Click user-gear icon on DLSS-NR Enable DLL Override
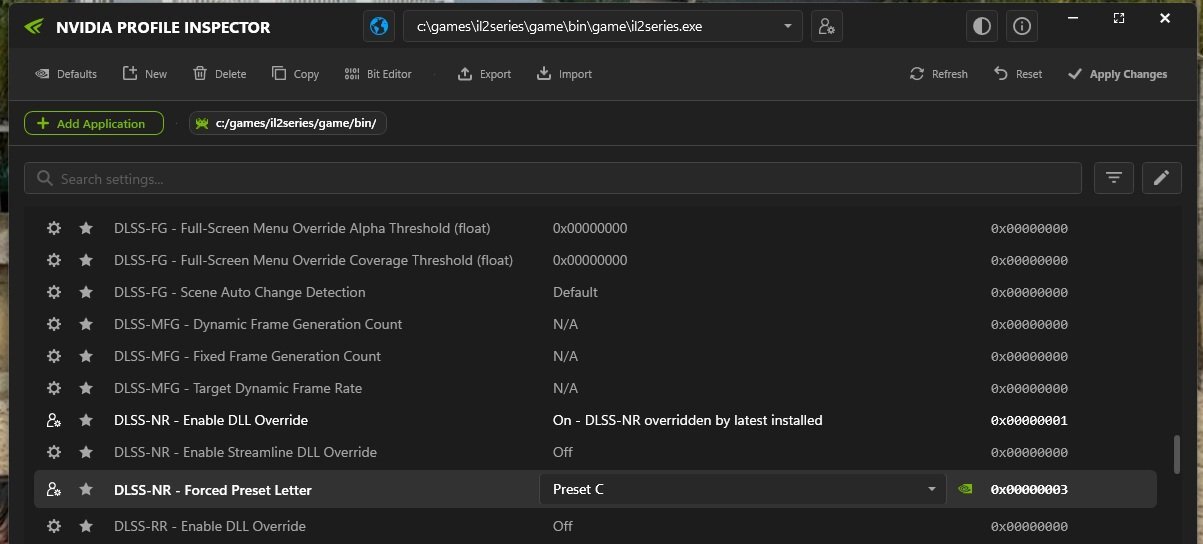Viewport: 1203px width, 544px height. (x=54, y=420)
